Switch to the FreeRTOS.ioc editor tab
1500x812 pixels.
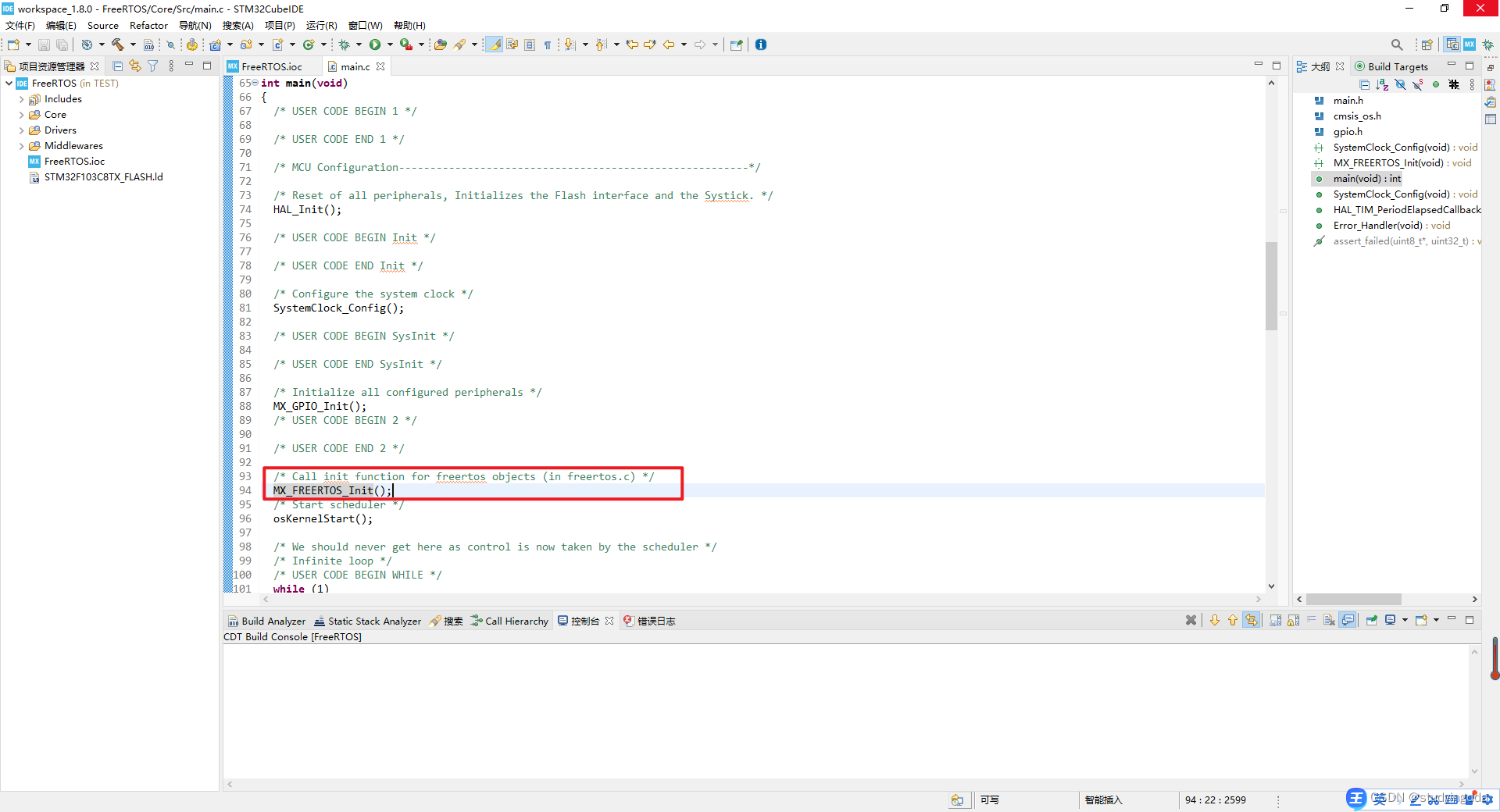pos(272,66)
